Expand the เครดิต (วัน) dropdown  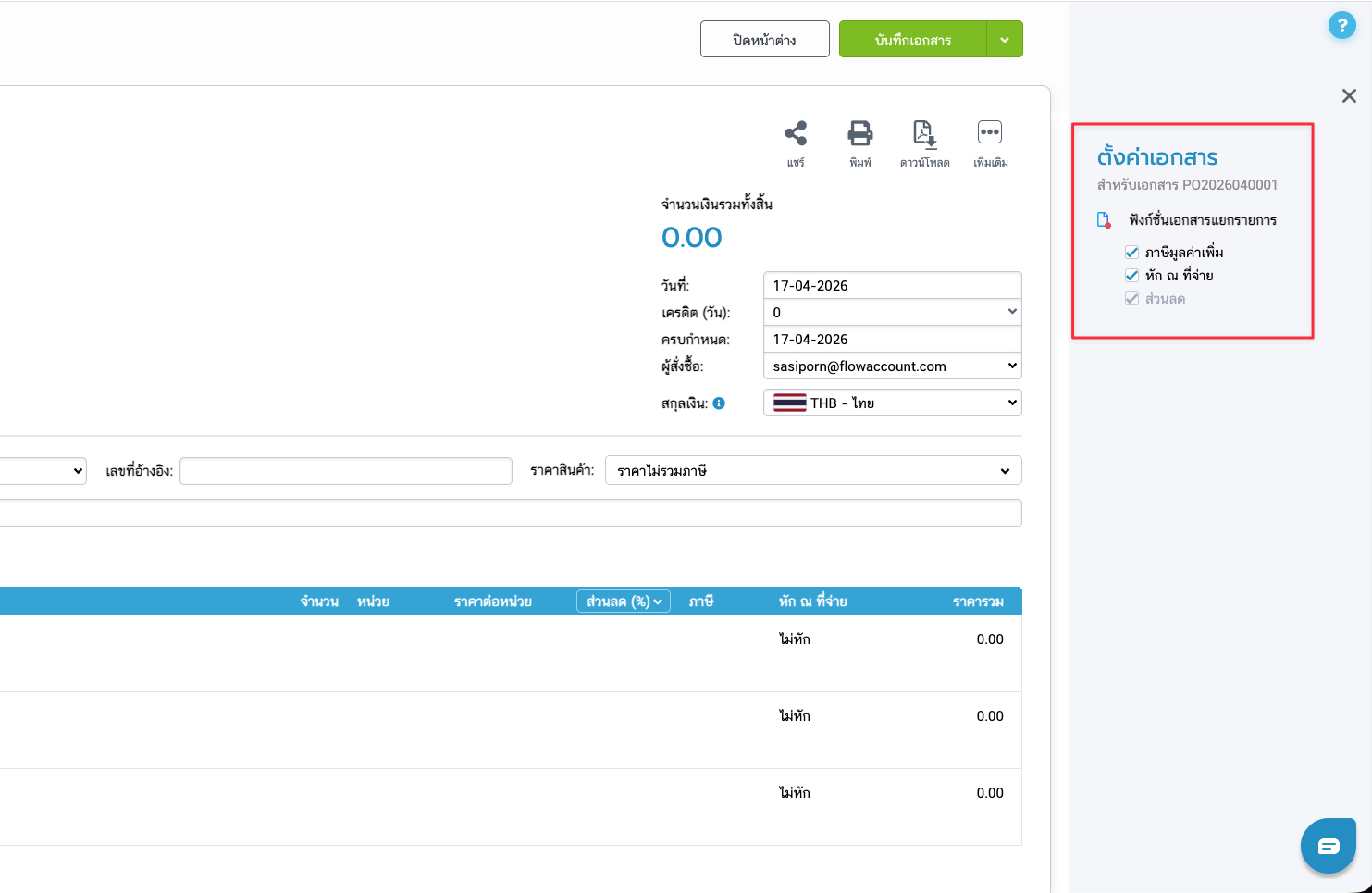pos(892,313)
